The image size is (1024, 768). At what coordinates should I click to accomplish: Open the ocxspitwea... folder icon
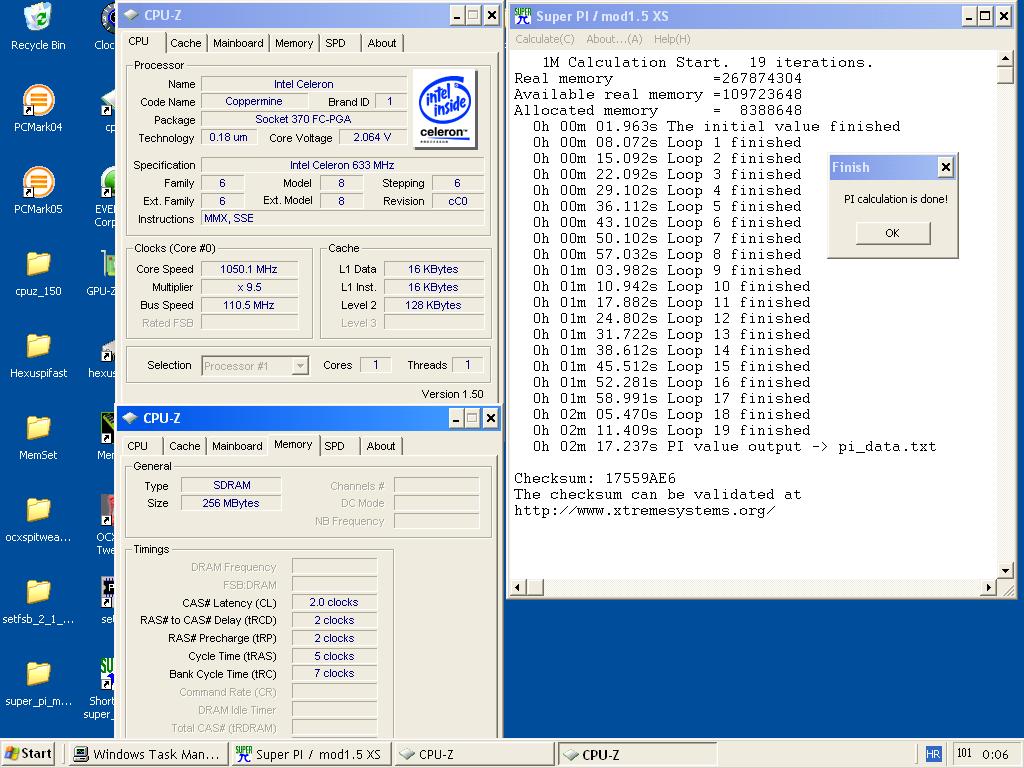38,510
